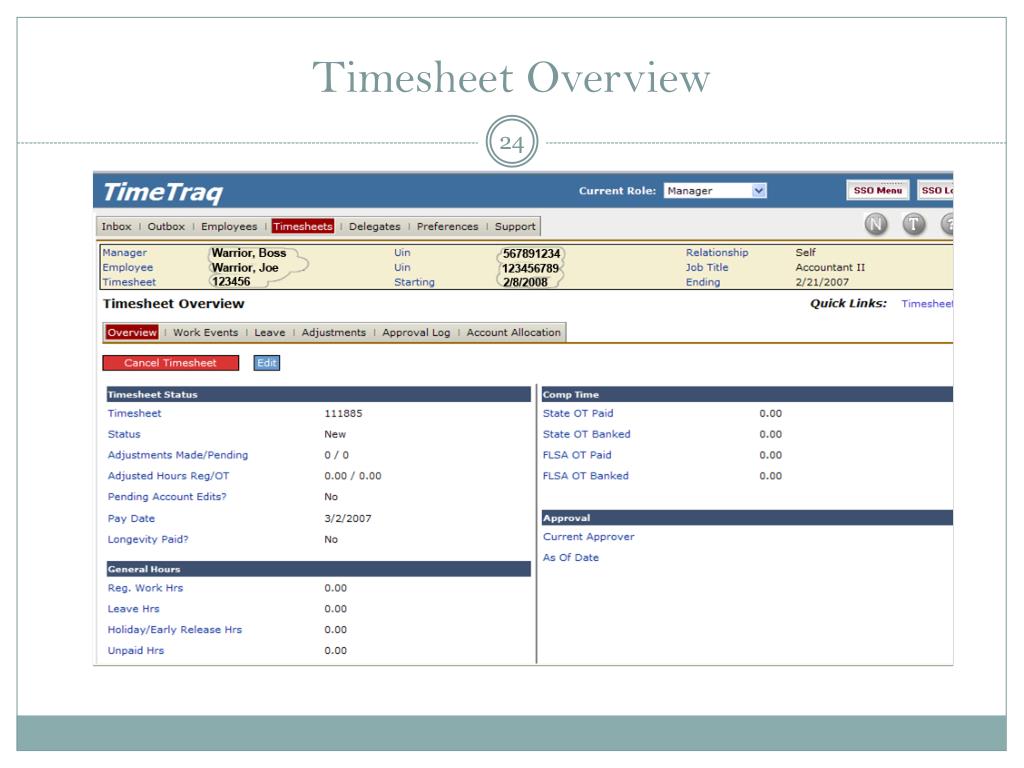Click the Comp Time section header
Screen dimensions: 1024x768
pyautogui.click(x=747, y=394)
